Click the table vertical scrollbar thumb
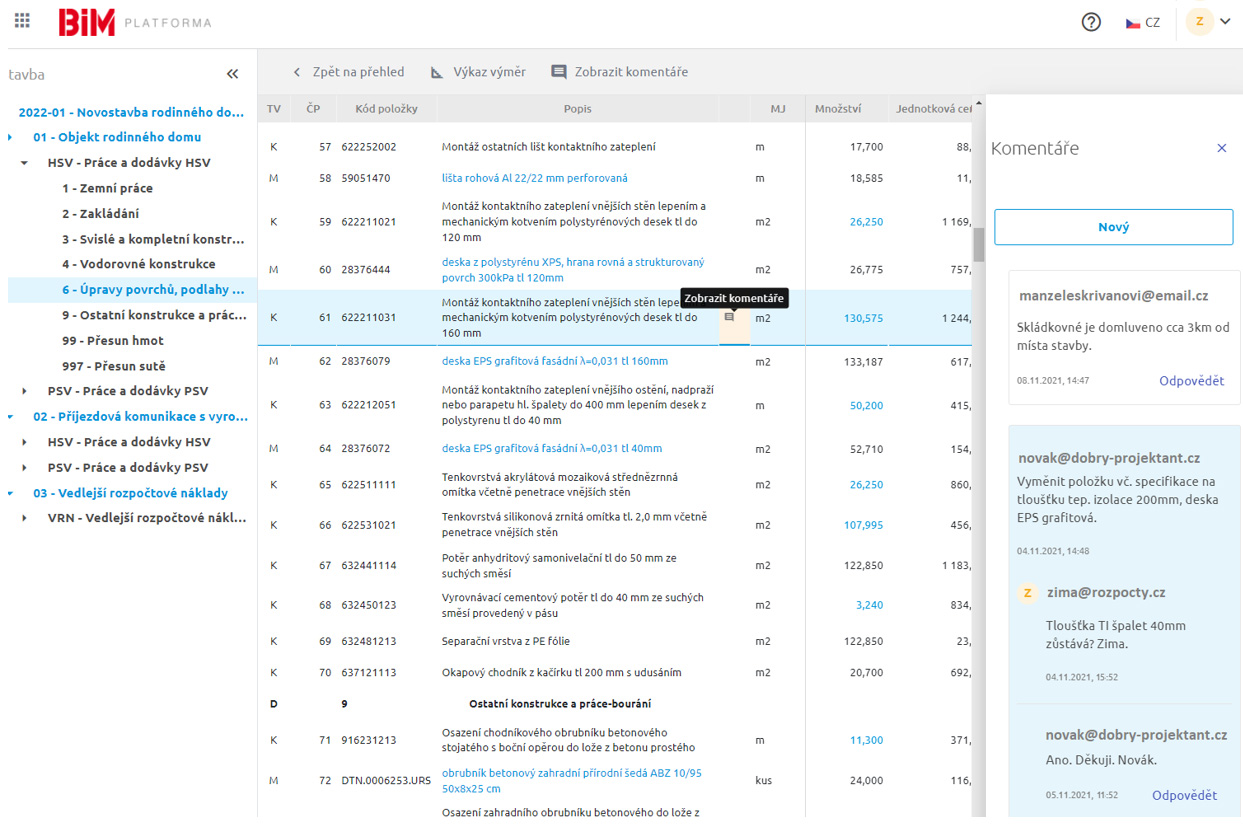Image resolution: width=1243 pixels, height=833 pixels. [978, 244]
